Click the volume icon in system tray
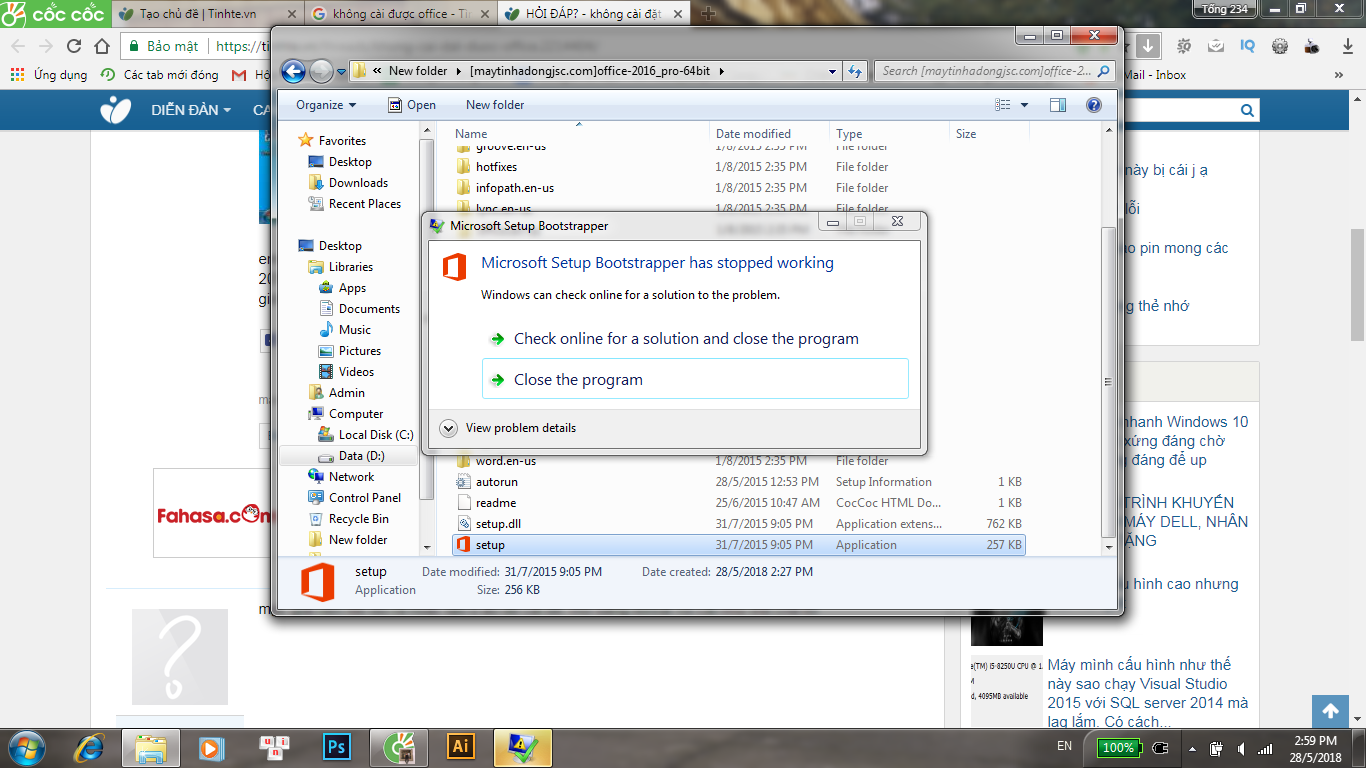1366x768 pixels. (1240, 748)
